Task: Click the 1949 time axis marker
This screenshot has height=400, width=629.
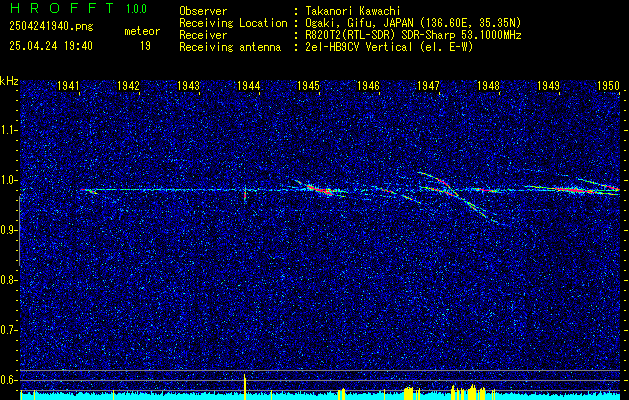Action: click(x=549, y=85)
